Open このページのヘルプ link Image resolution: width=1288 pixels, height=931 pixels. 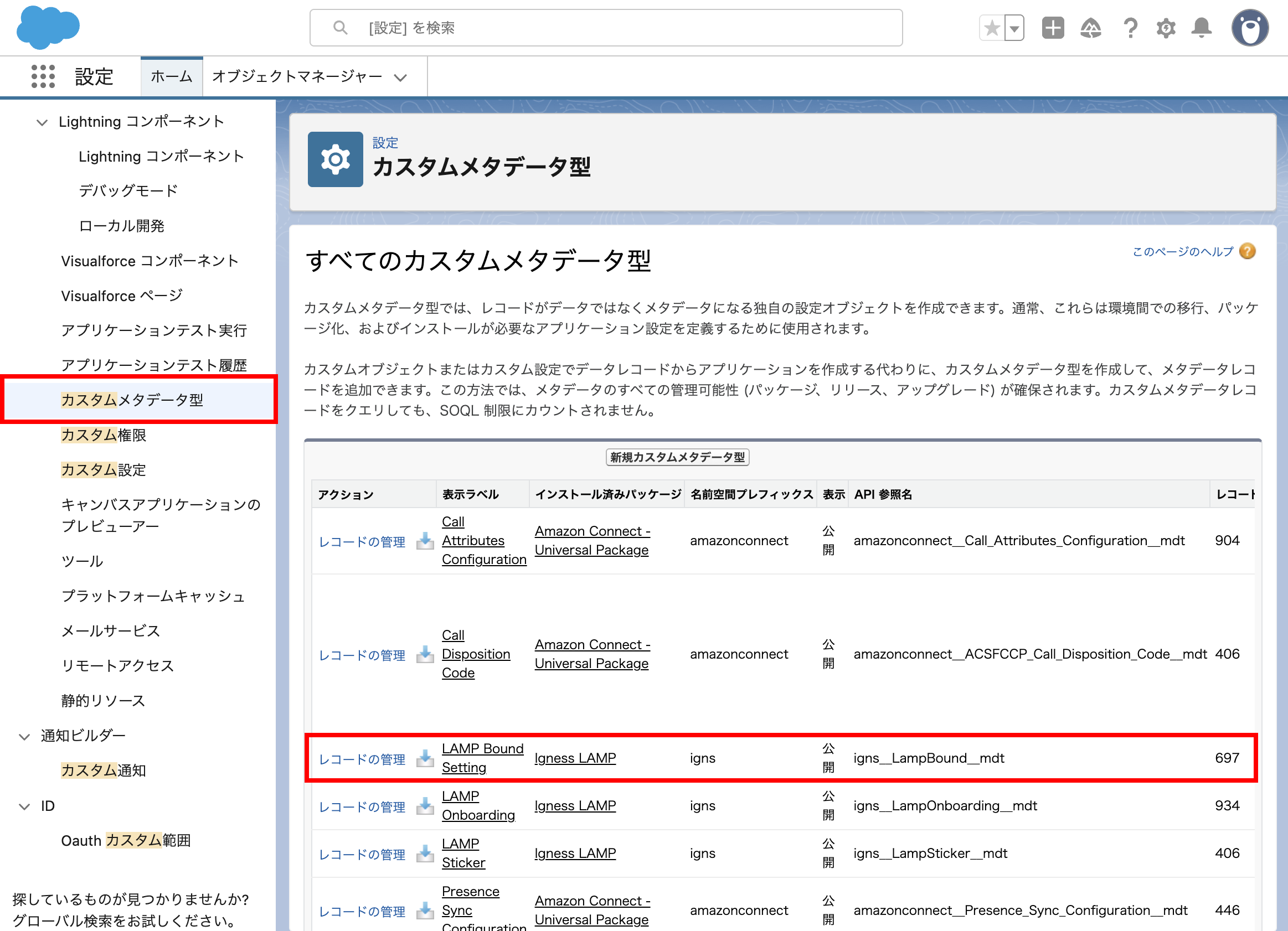[x=1182, y=251]
